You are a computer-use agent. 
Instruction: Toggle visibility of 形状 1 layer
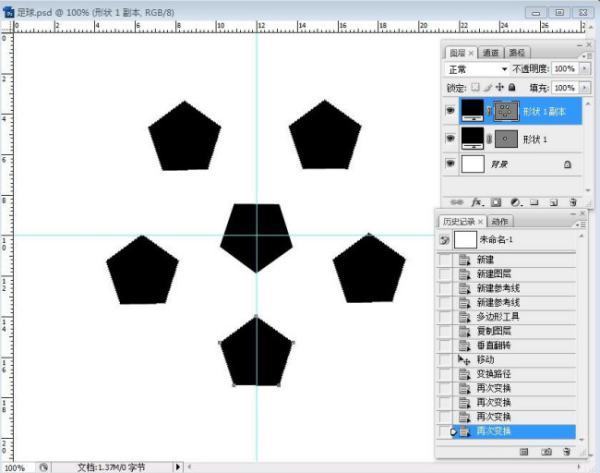450,137
